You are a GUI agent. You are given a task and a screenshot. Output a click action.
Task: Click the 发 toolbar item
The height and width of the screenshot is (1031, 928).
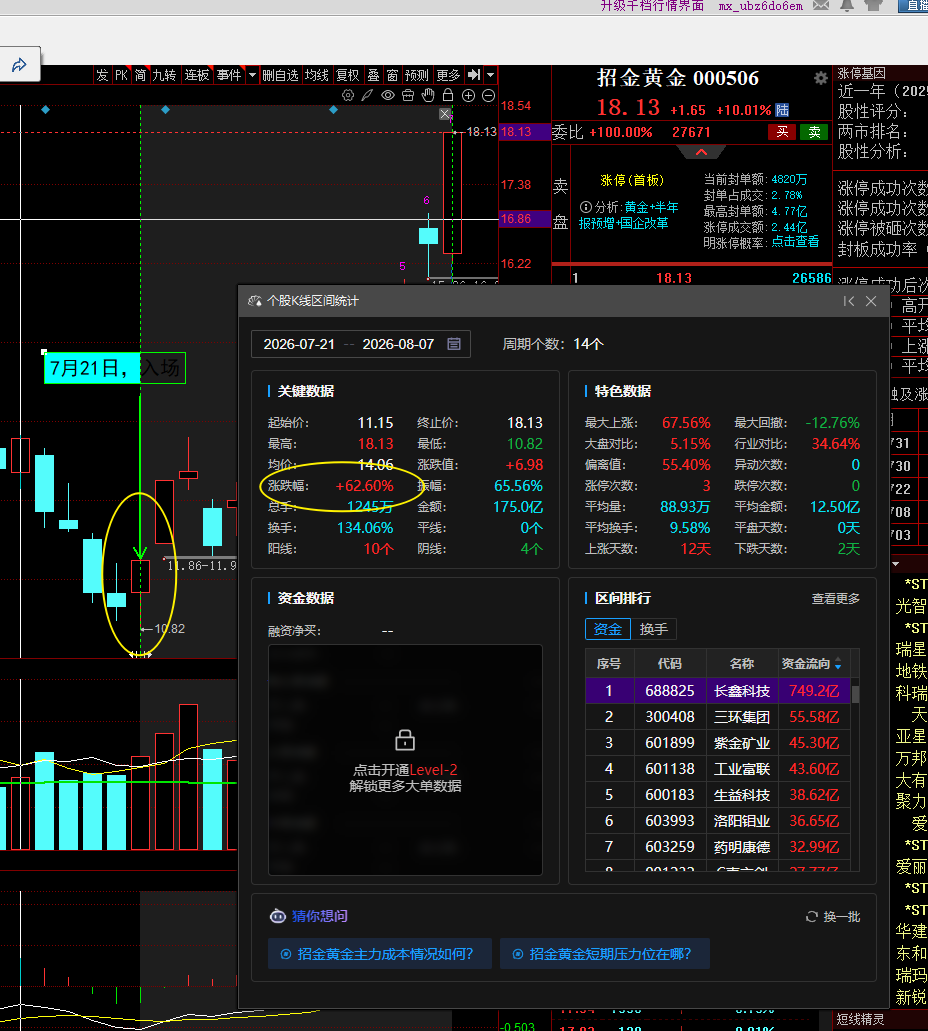tap(102, 75)
